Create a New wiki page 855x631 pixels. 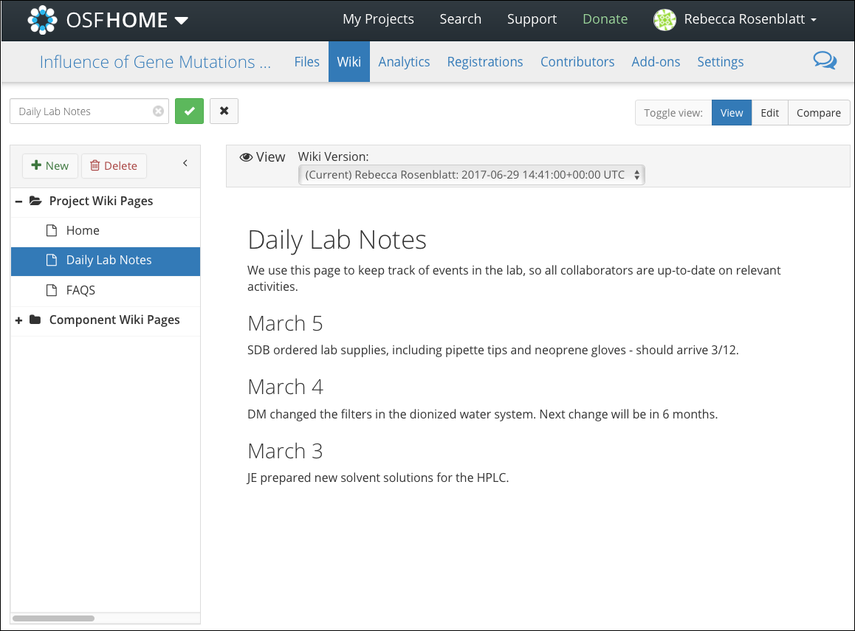click(50, 166)
